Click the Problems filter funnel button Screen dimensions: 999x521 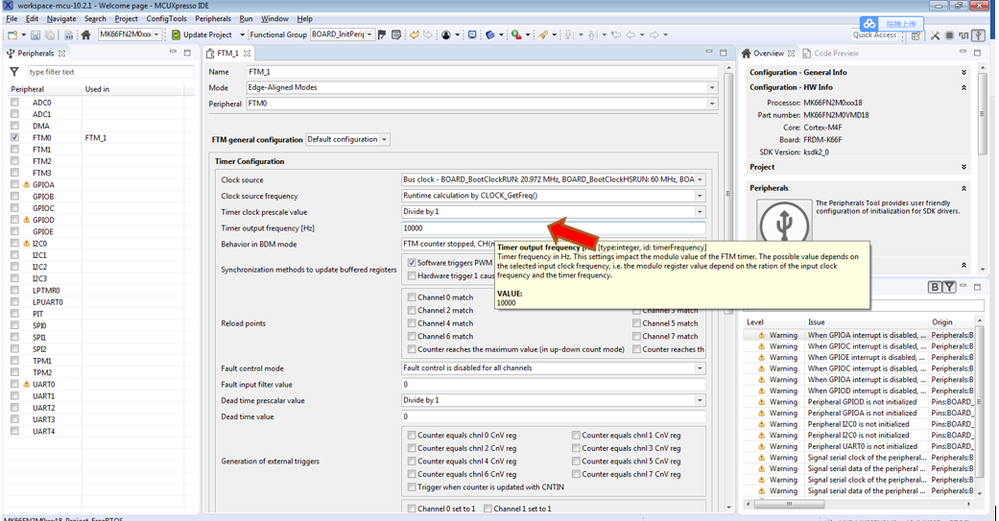[x=949, y=287]
